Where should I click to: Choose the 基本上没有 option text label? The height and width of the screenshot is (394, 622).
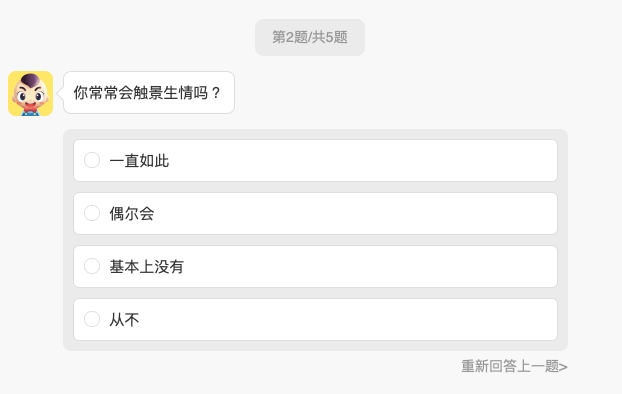tap(147, 267)
